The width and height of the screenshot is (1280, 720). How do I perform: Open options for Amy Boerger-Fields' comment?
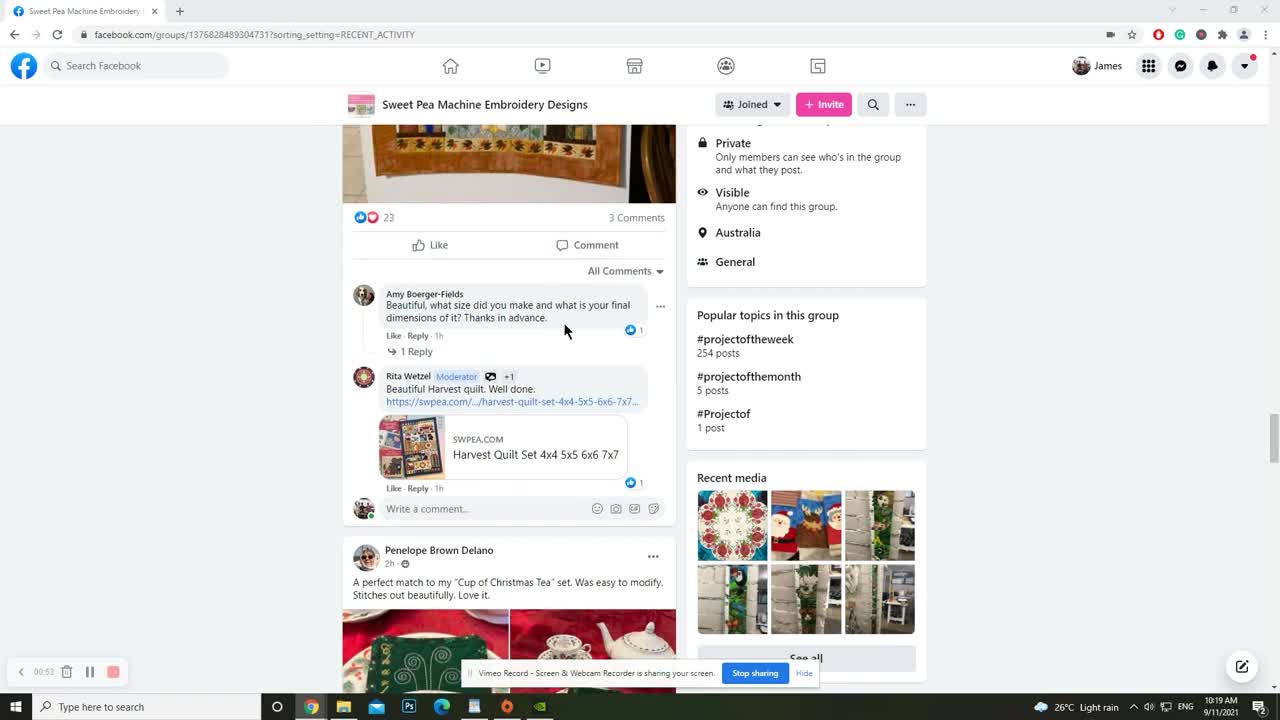[x=660, y=307]
